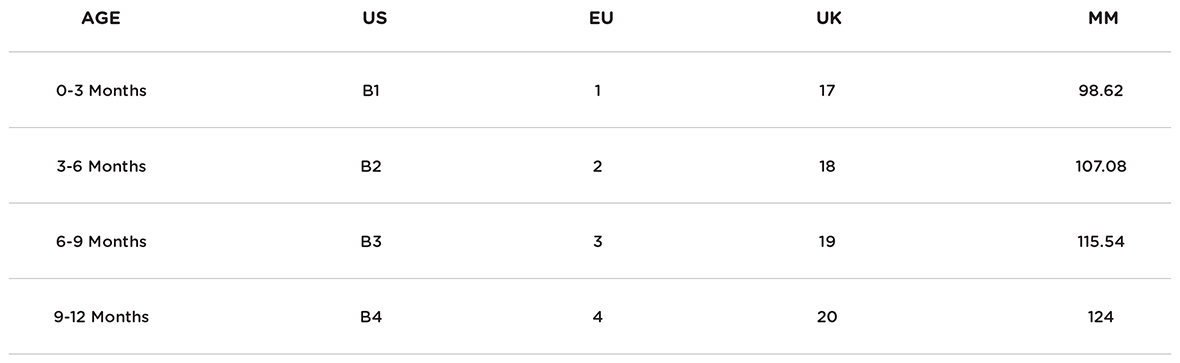Screen dimensions: 1180x363
Task: Click the B2 US size cell
Action: click(x=371, y=166)
